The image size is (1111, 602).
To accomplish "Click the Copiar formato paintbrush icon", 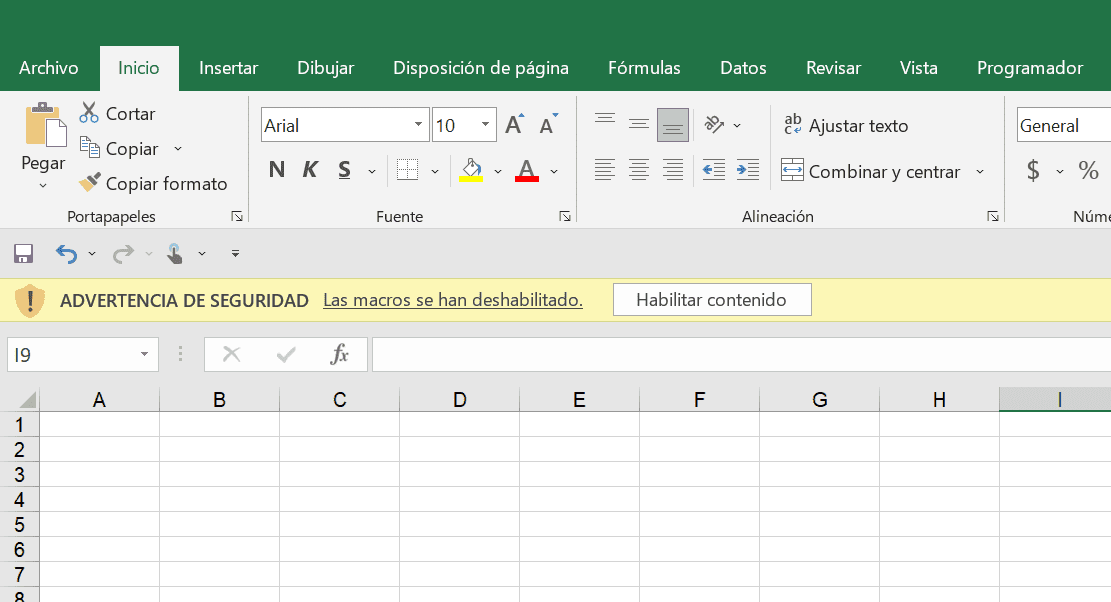I will 90,183.
